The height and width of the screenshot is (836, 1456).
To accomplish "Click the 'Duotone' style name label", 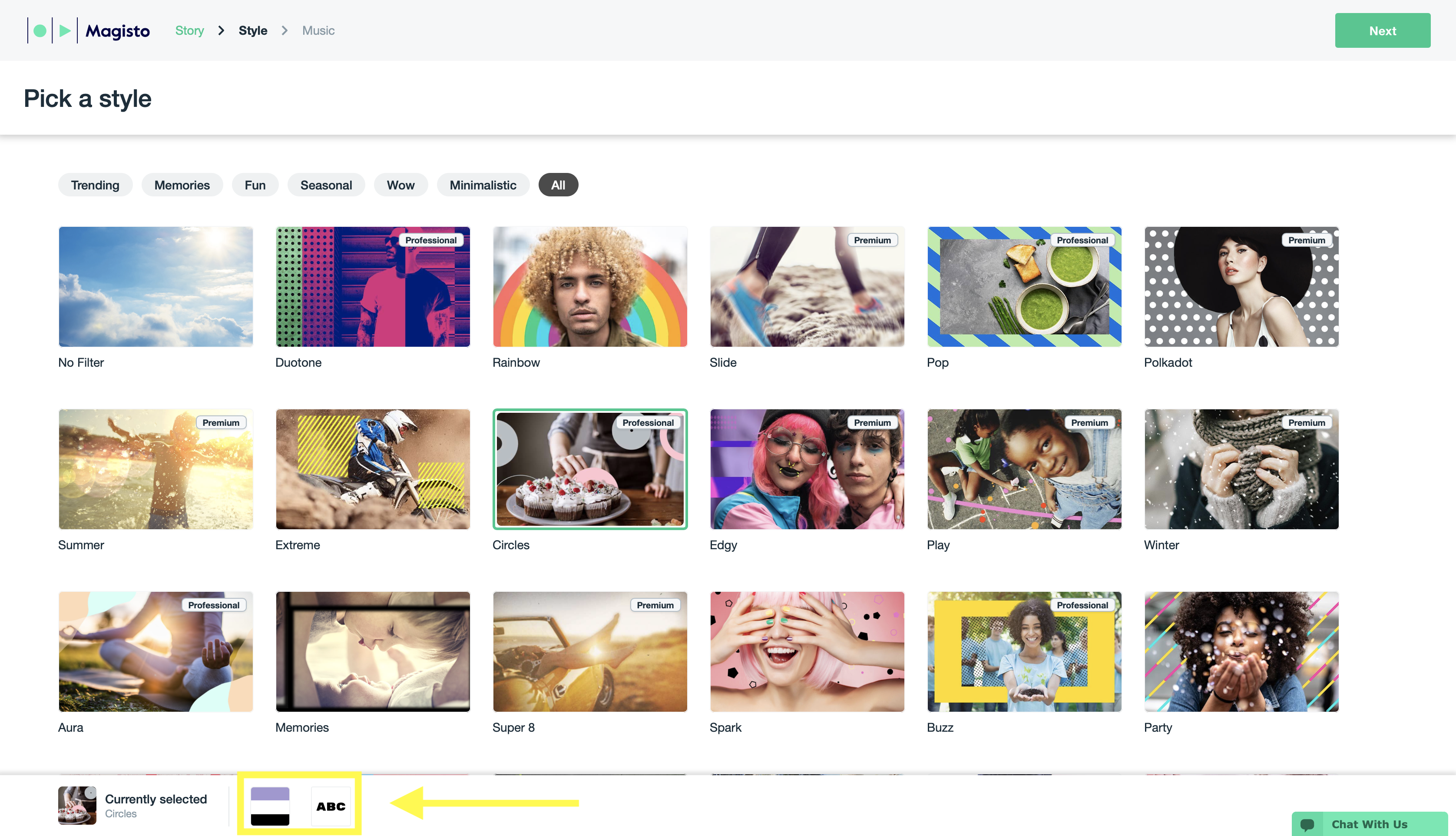I will pyautogui.click(x=298, y=362).
